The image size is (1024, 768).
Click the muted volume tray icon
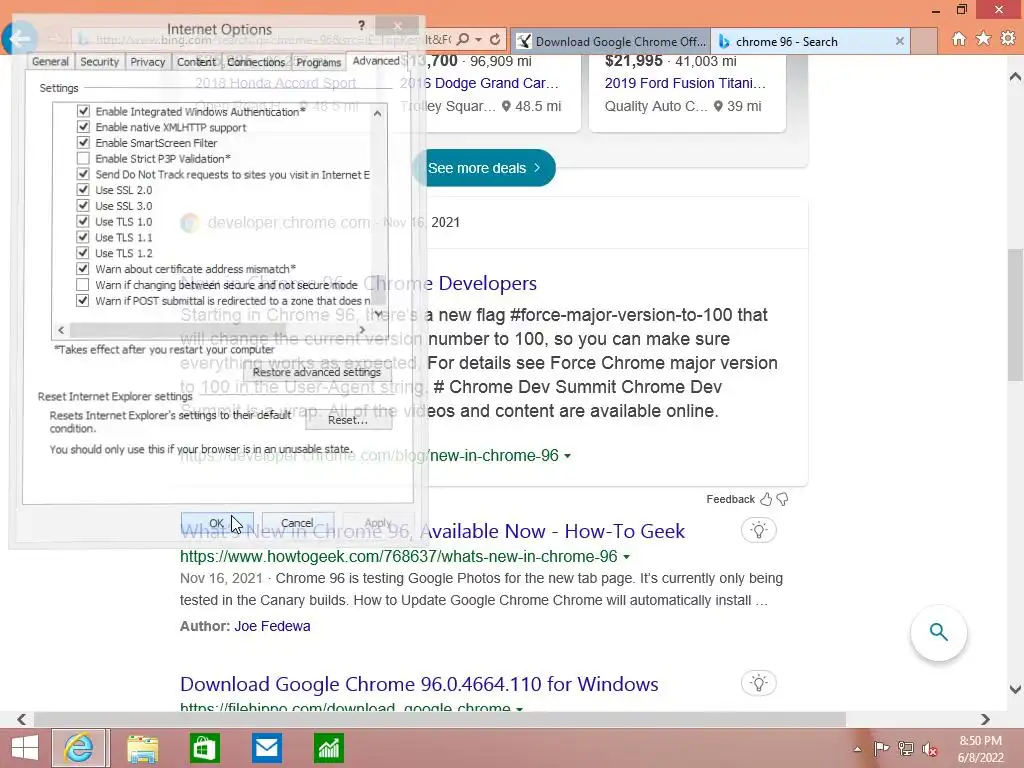pos(929,749)
